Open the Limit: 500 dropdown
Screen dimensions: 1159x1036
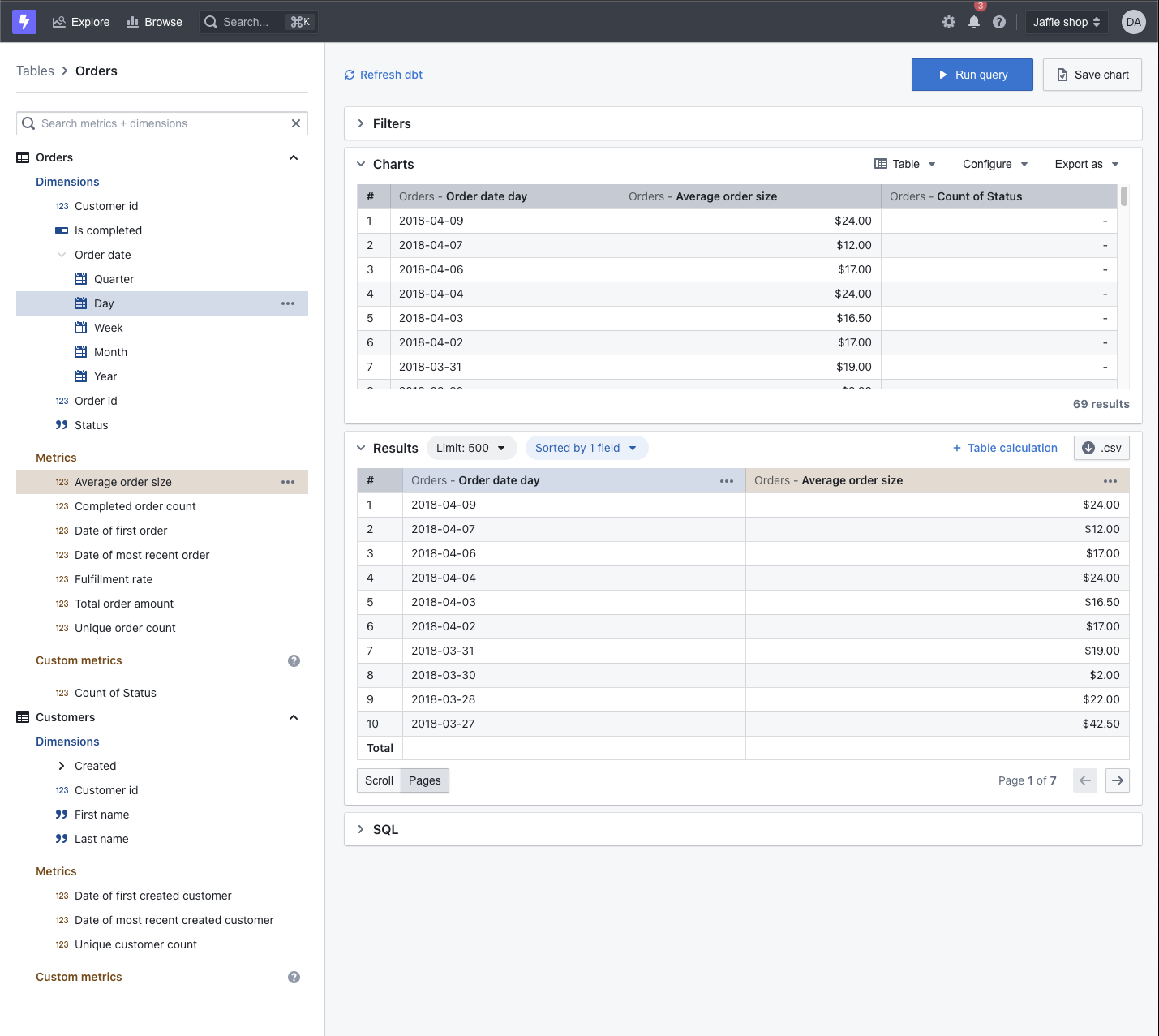(x=471, y=447)
